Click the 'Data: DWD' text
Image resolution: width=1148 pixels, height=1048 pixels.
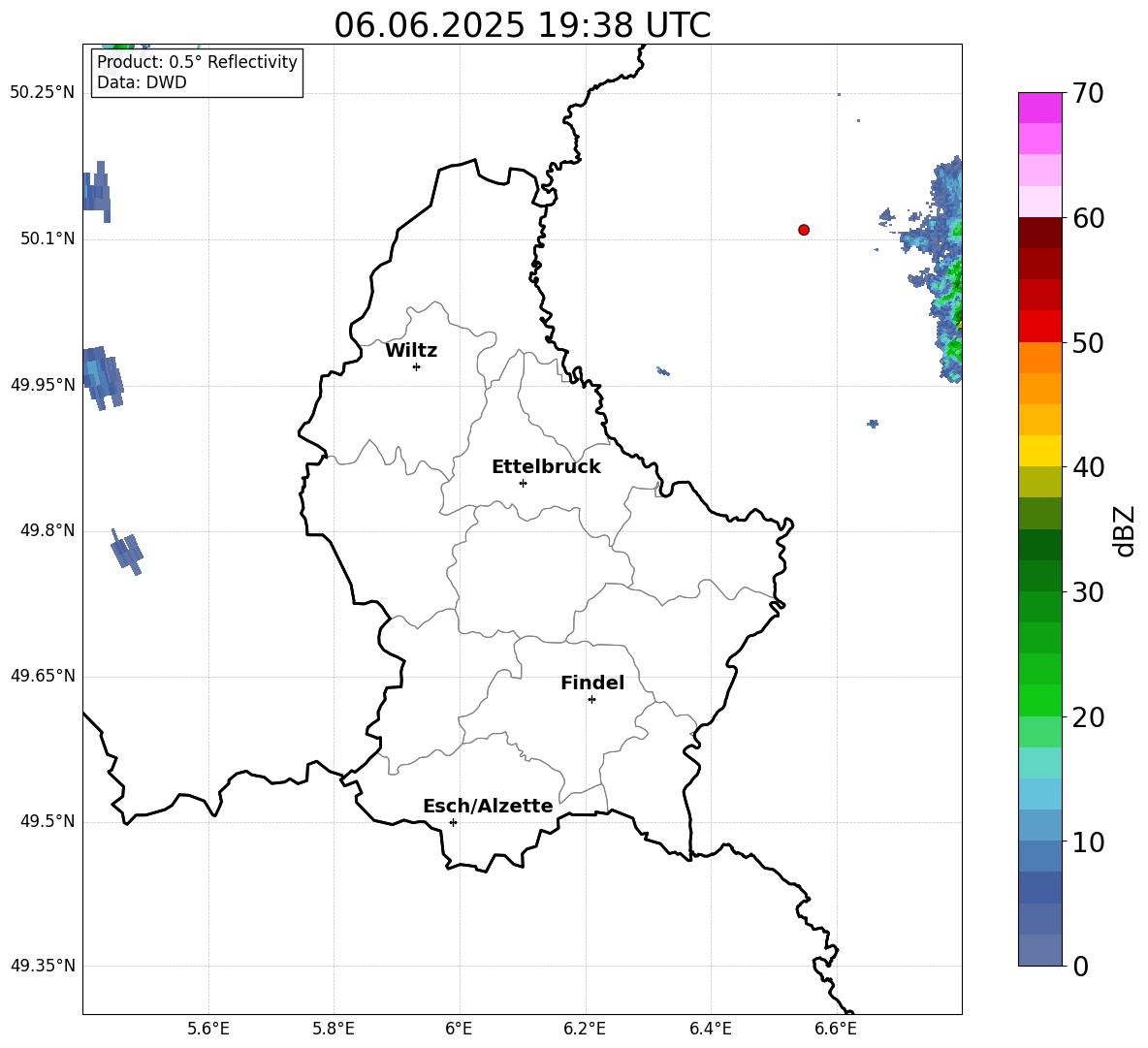[x=142, y=82]
